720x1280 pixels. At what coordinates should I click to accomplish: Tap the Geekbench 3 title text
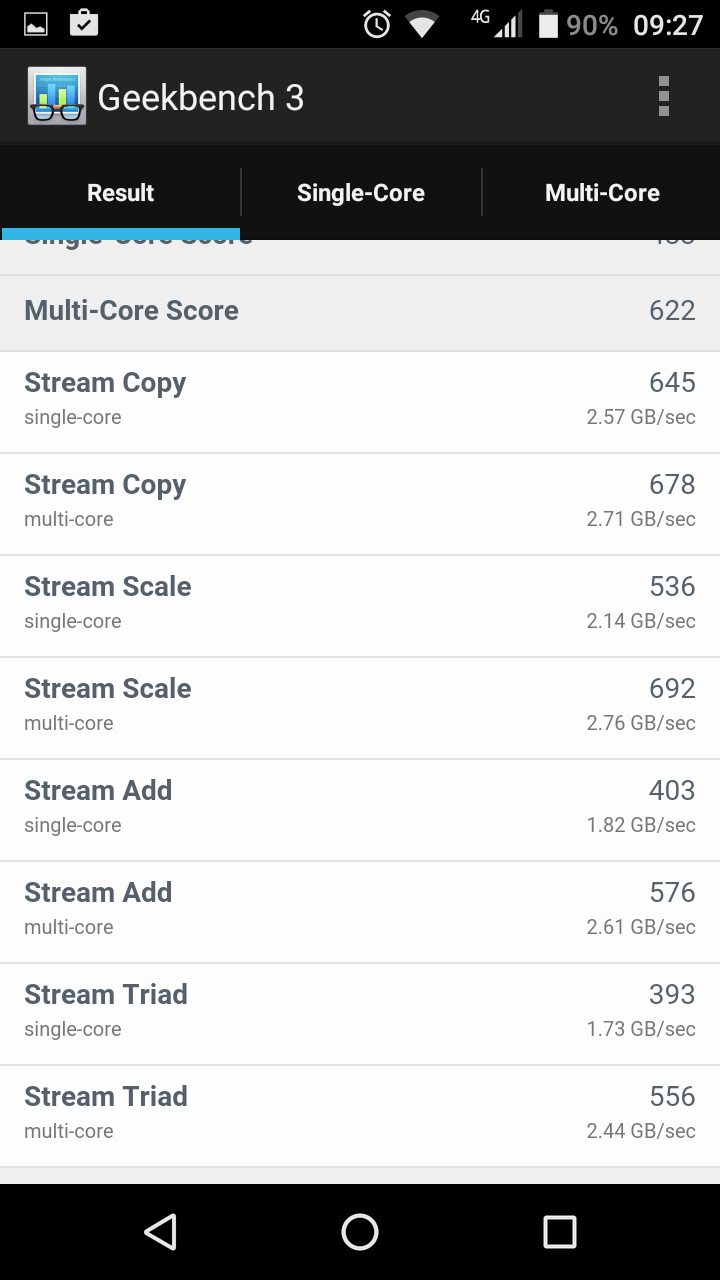coord(200,97)
